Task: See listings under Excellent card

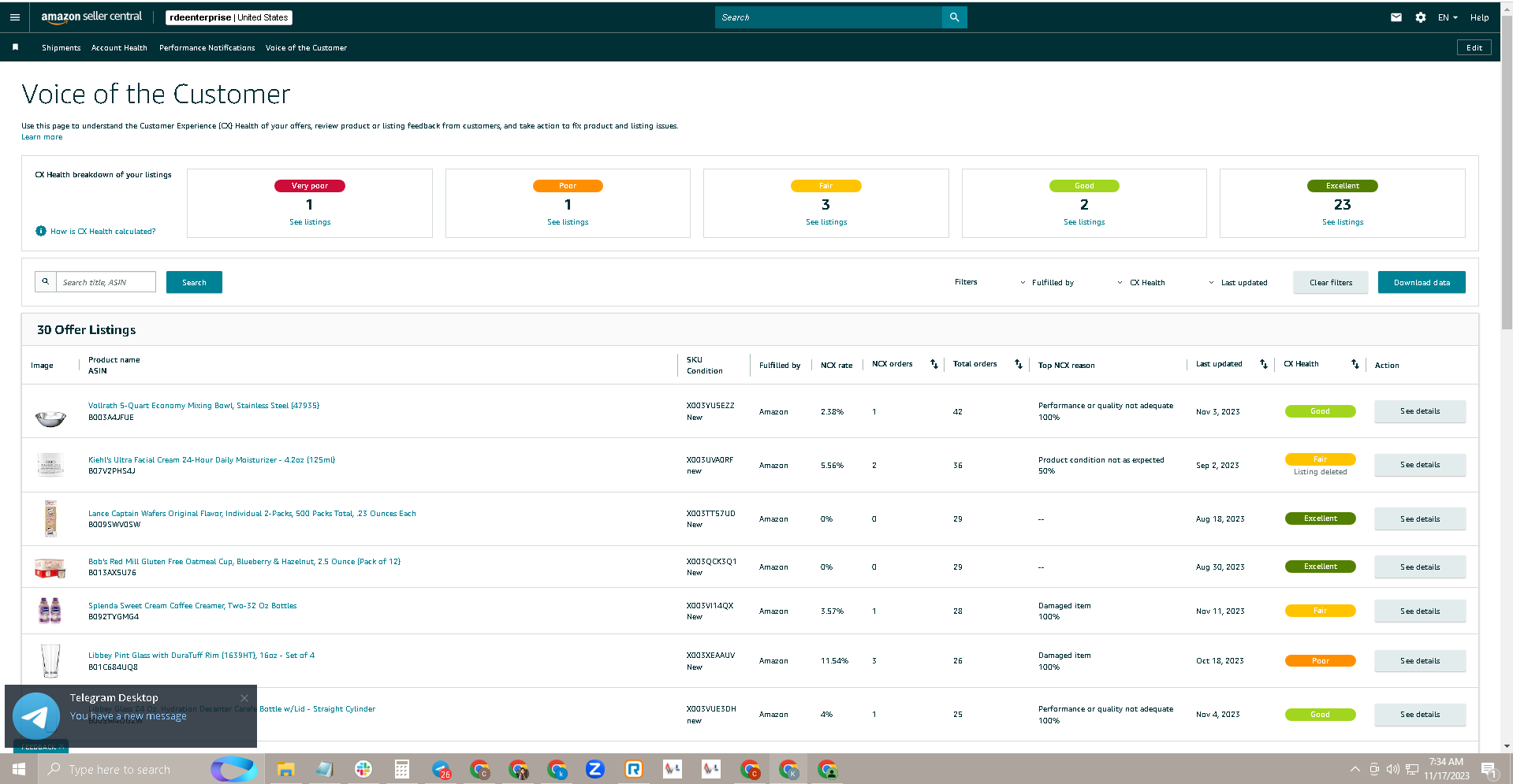Action: click(1343, 222)
